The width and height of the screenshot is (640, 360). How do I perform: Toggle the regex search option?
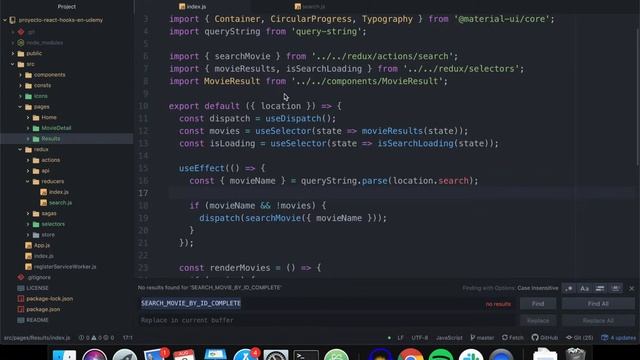pyautogui.click(x=569, y=288)
